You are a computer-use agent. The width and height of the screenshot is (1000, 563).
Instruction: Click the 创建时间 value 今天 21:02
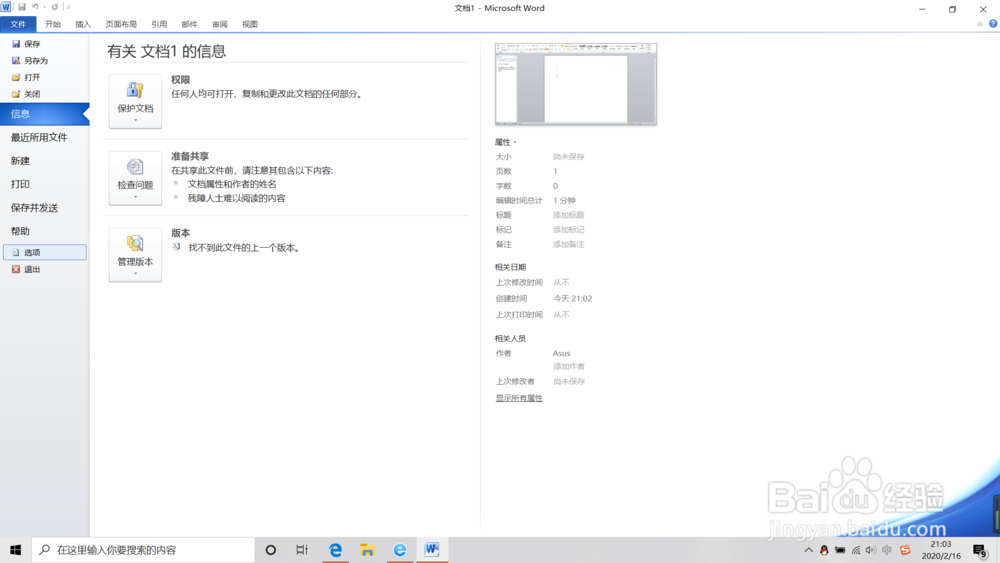[573, 298]
